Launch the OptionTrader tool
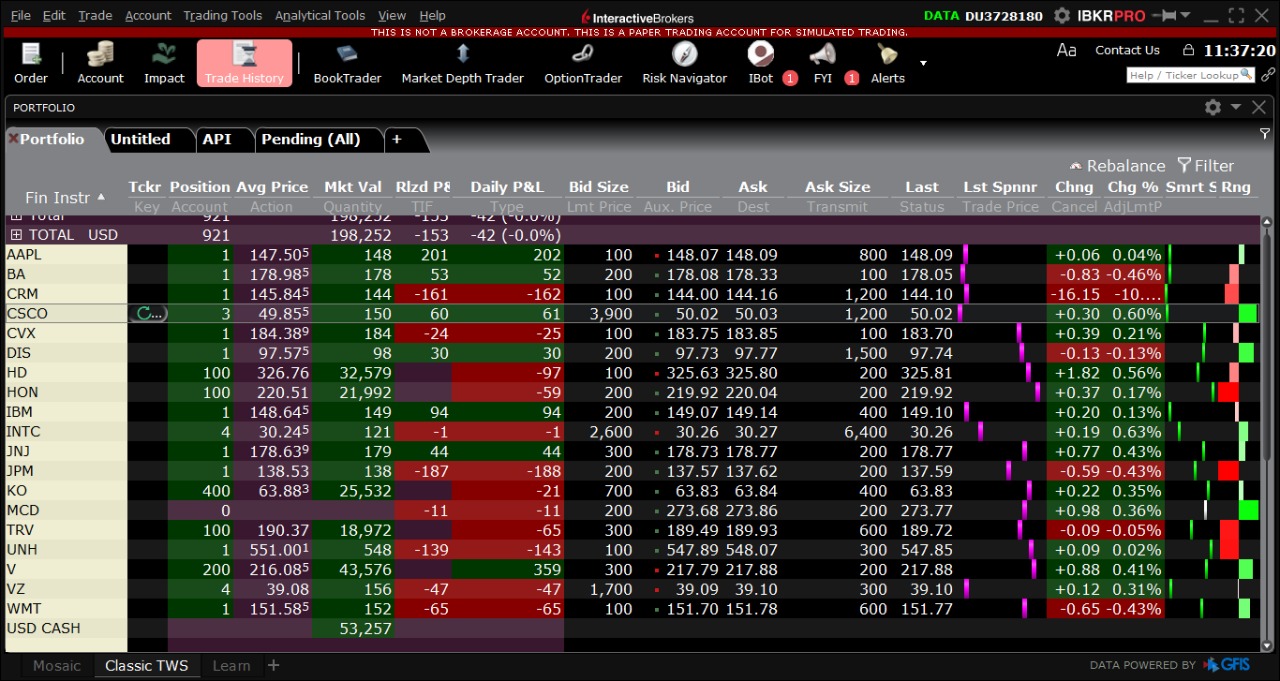The width and height of the screenshot is (1280, 681). point(583,63)
